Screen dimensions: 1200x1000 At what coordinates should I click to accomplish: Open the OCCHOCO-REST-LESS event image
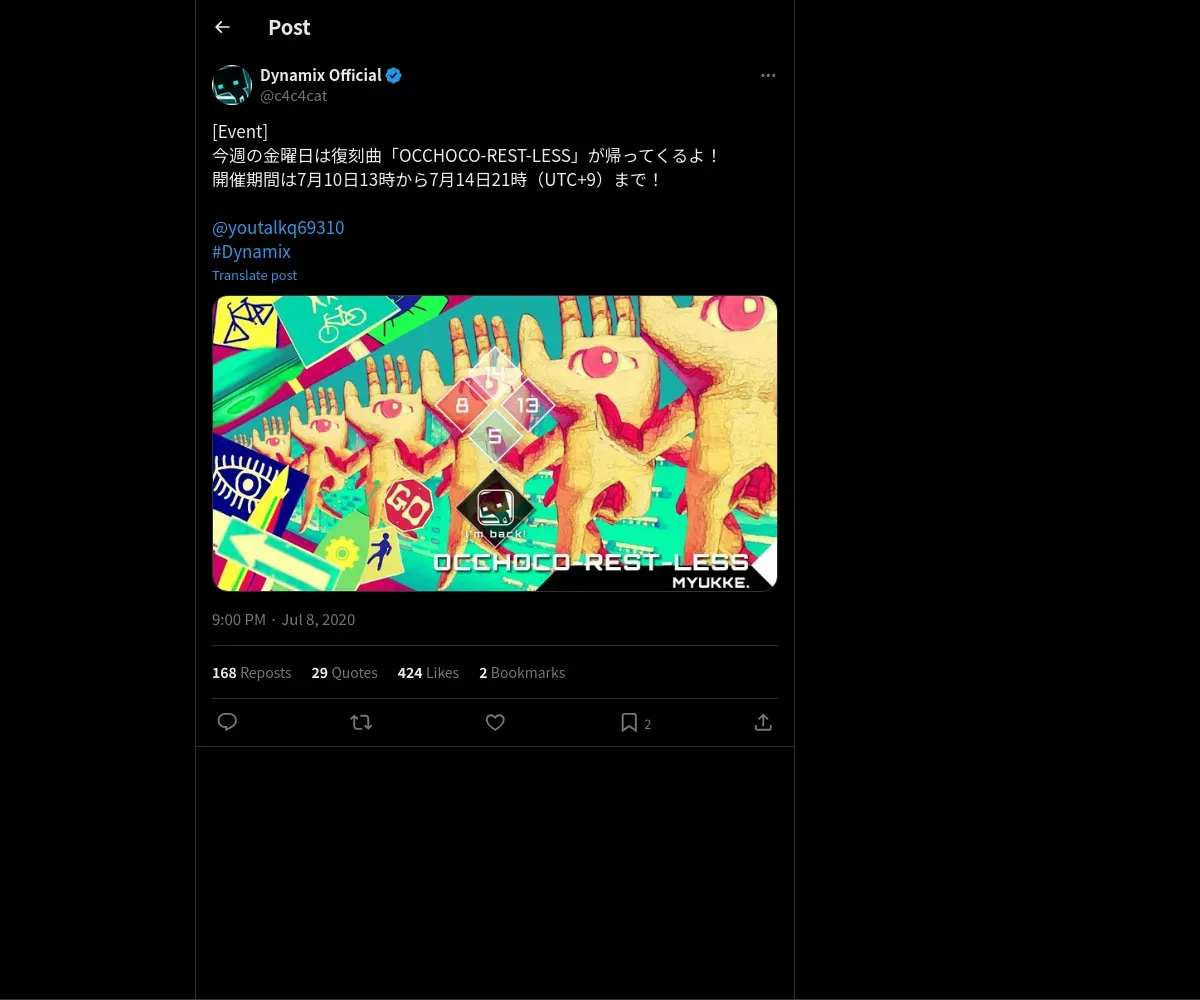(494, 443)
